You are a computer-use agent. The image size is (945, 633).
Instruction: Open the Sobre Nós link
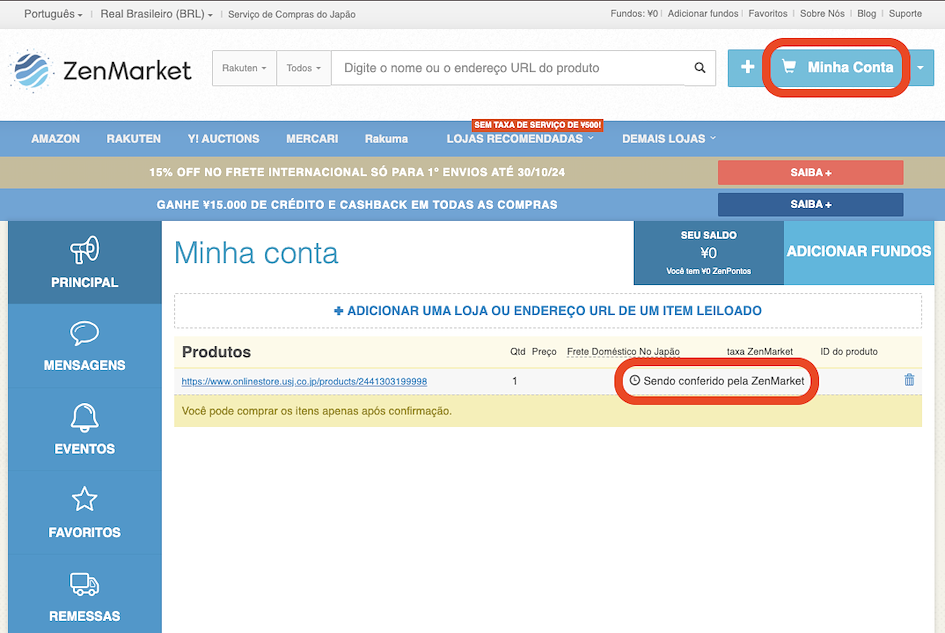822,13
